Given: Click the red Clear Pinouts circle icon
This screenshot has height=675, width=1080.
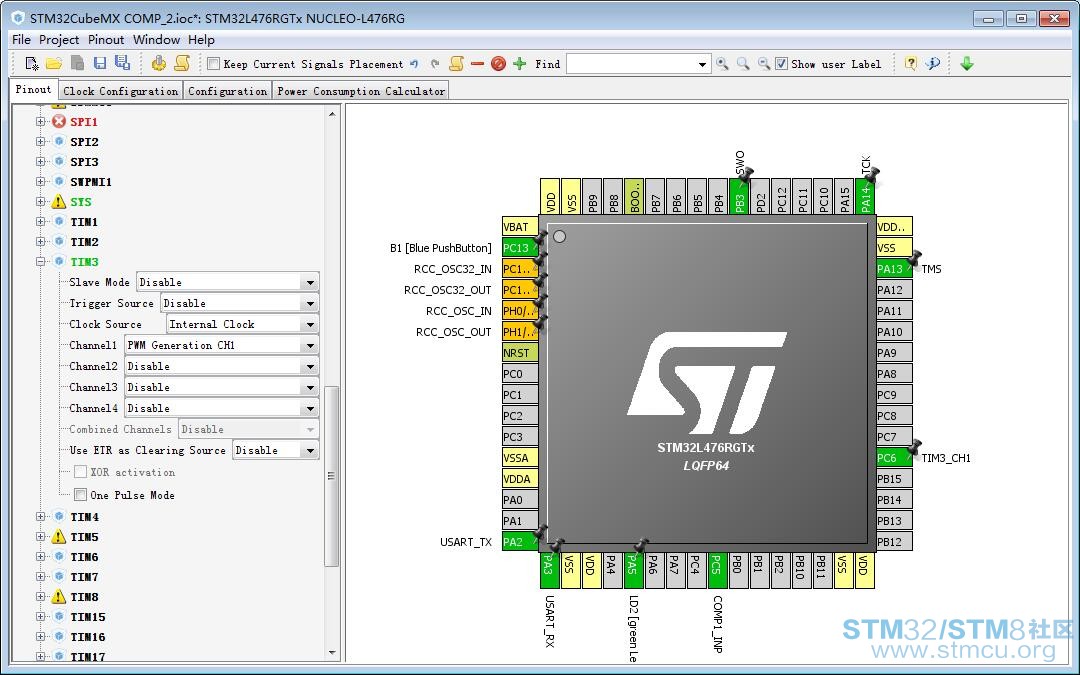Looking at the screenshot, I should click(499, 64).
